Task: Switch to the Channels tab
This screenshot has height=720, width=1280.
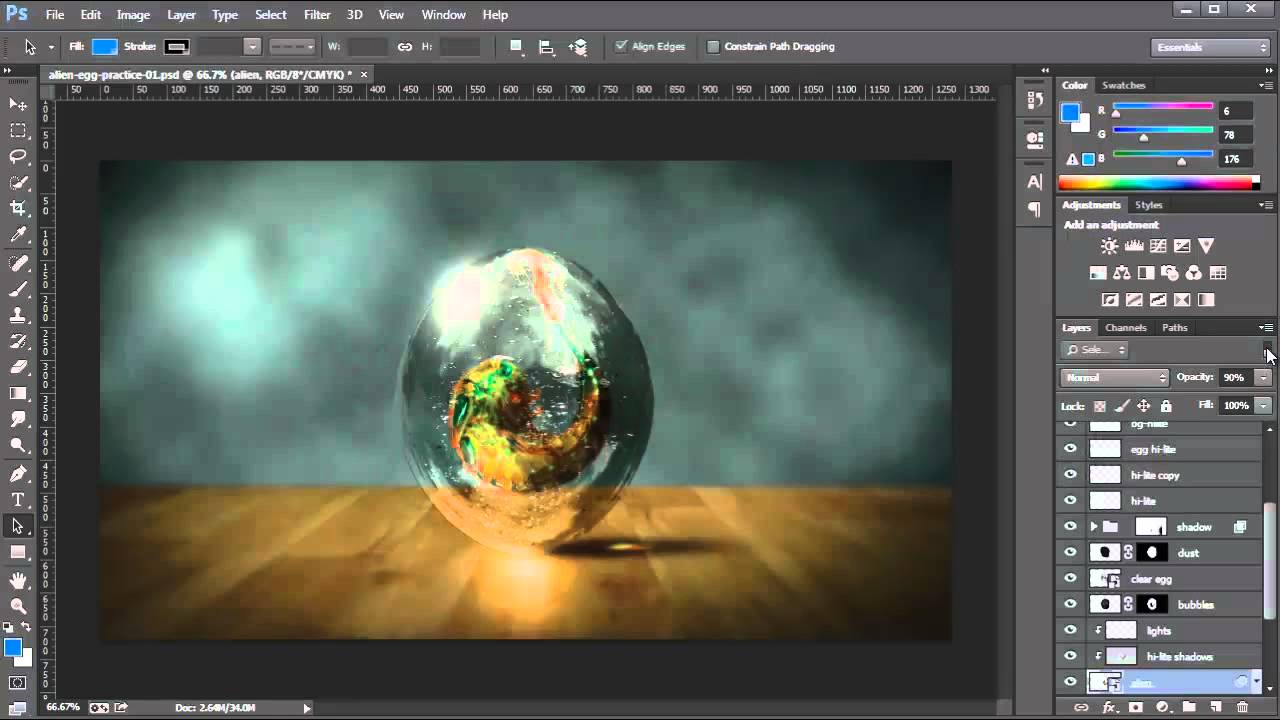Action: point(1125,327)
